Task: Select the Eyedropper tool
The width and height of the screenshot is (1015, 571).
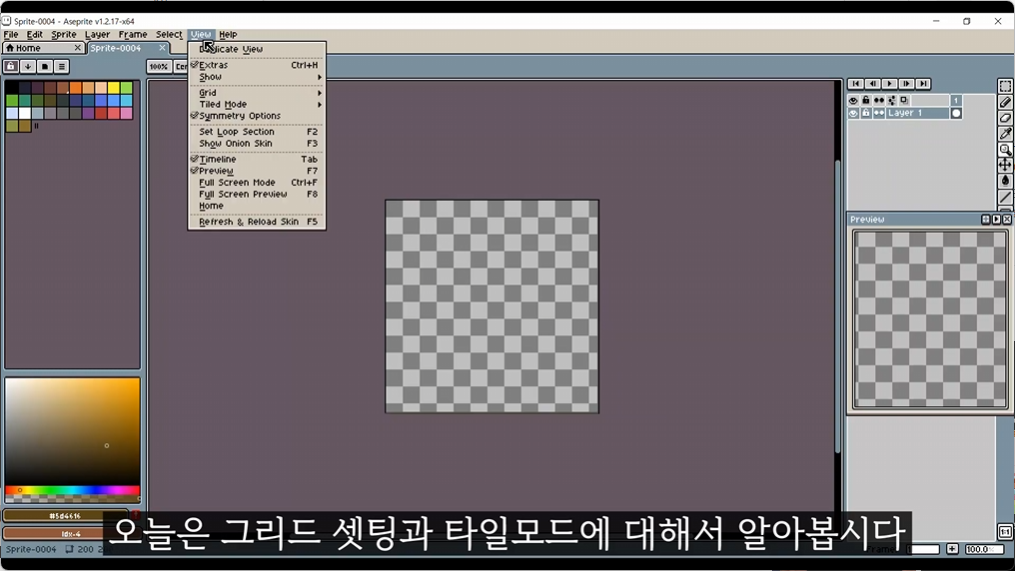Action: [1005, 133]
